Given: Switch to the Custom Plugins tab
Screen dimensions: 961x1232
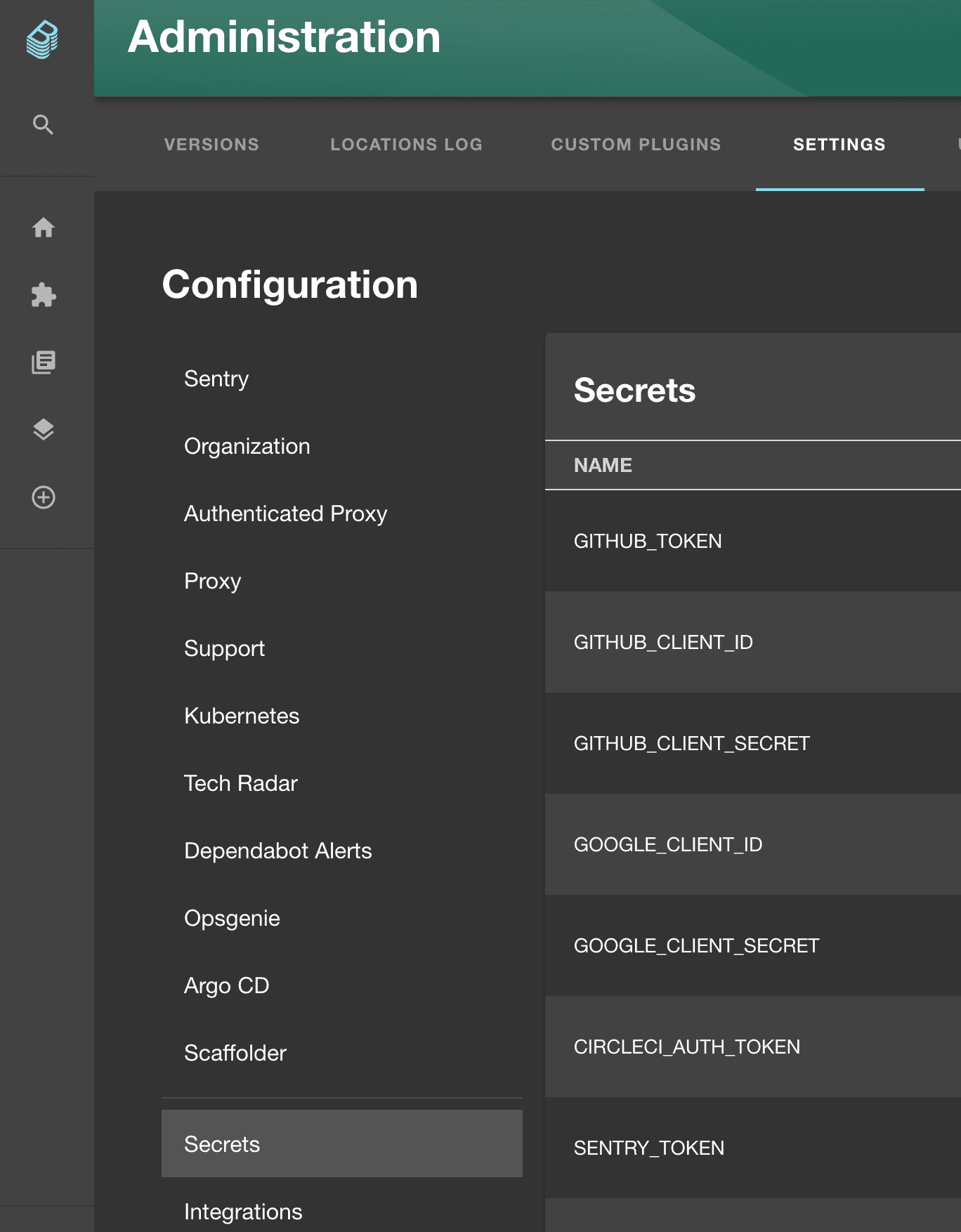Looking at the screenshot, I should click(x=636, y=145).
